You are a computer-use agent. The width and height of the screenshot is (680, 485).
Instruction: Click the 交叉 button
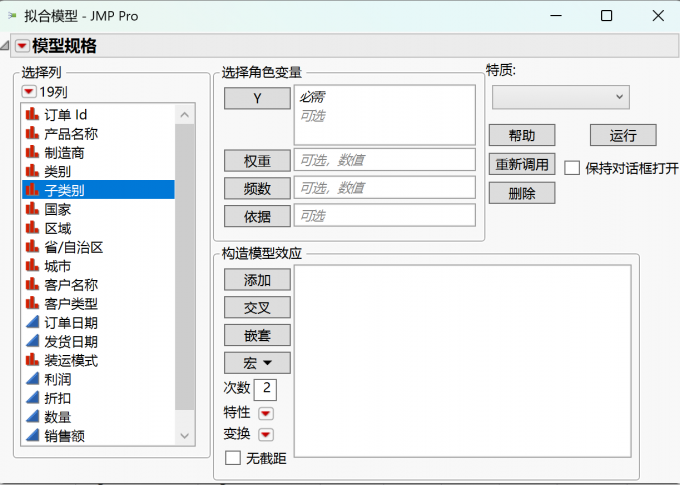pos(257,307)
